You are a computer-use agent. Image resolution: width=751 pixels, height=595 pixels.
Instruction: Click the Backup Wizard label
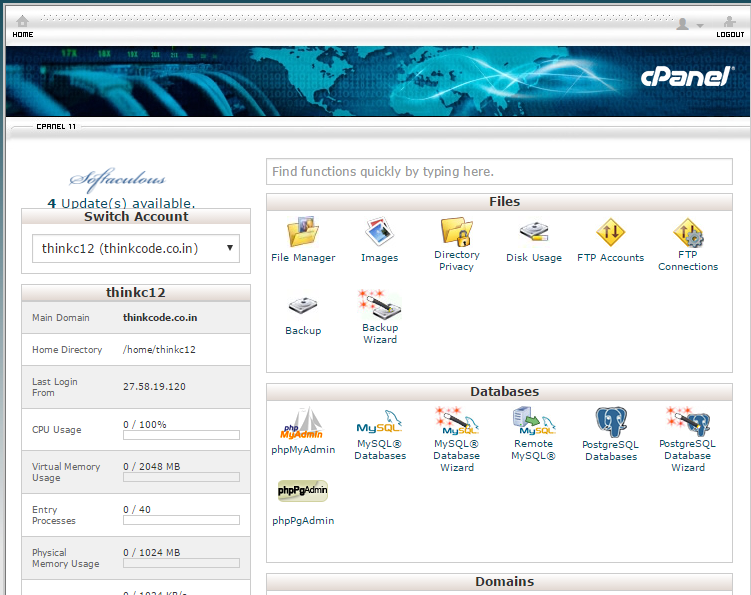[380, 333]
